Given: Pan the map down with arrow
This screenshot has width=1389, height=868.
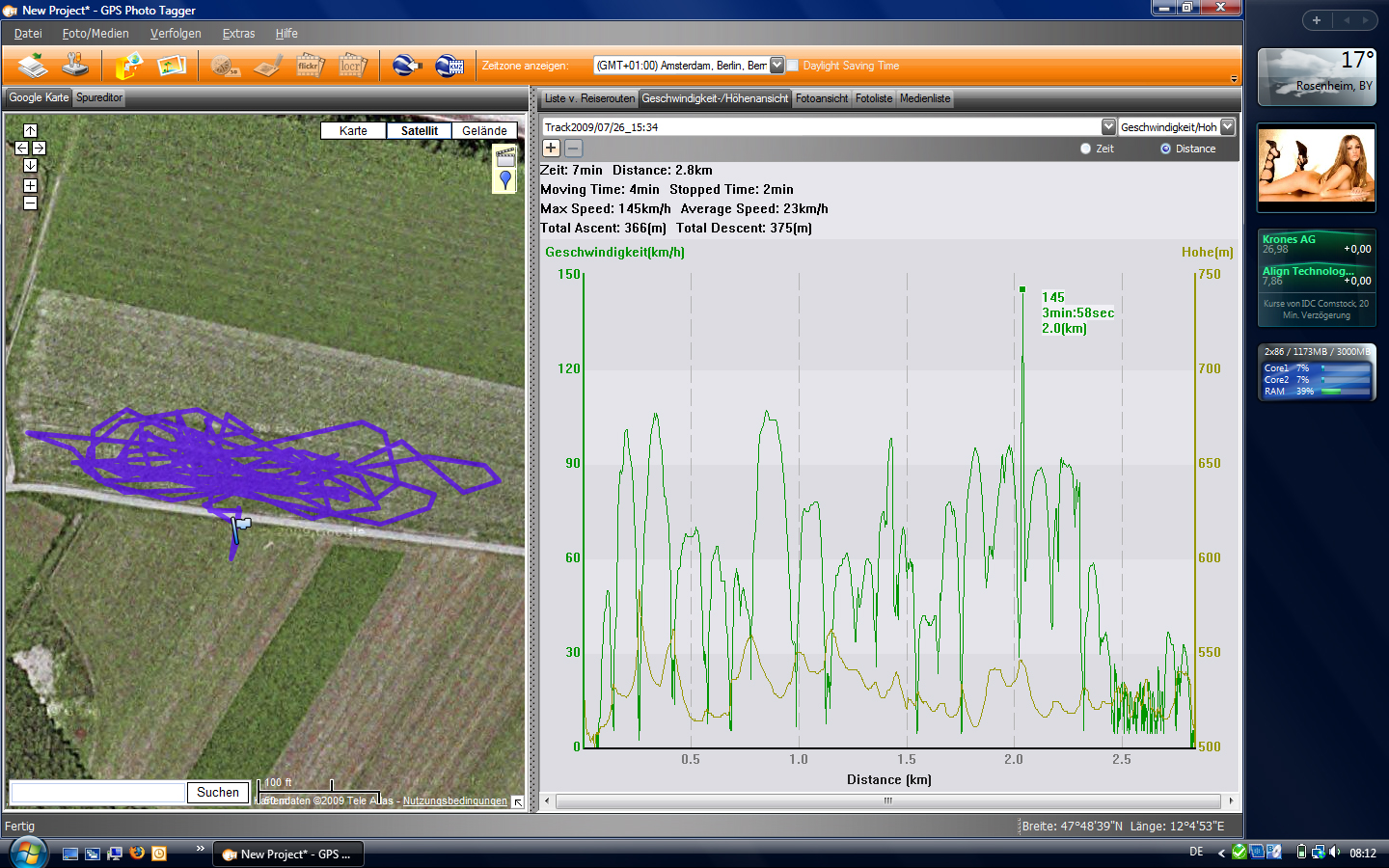Looking at the screenshot, I should click(30, 165).
